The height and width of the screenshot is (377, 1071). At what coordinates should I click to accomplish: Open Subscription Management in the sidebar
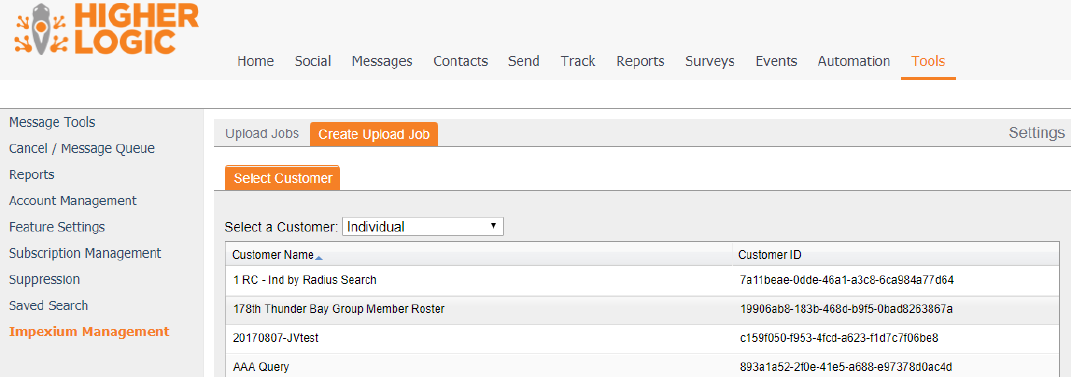(85, 253)
